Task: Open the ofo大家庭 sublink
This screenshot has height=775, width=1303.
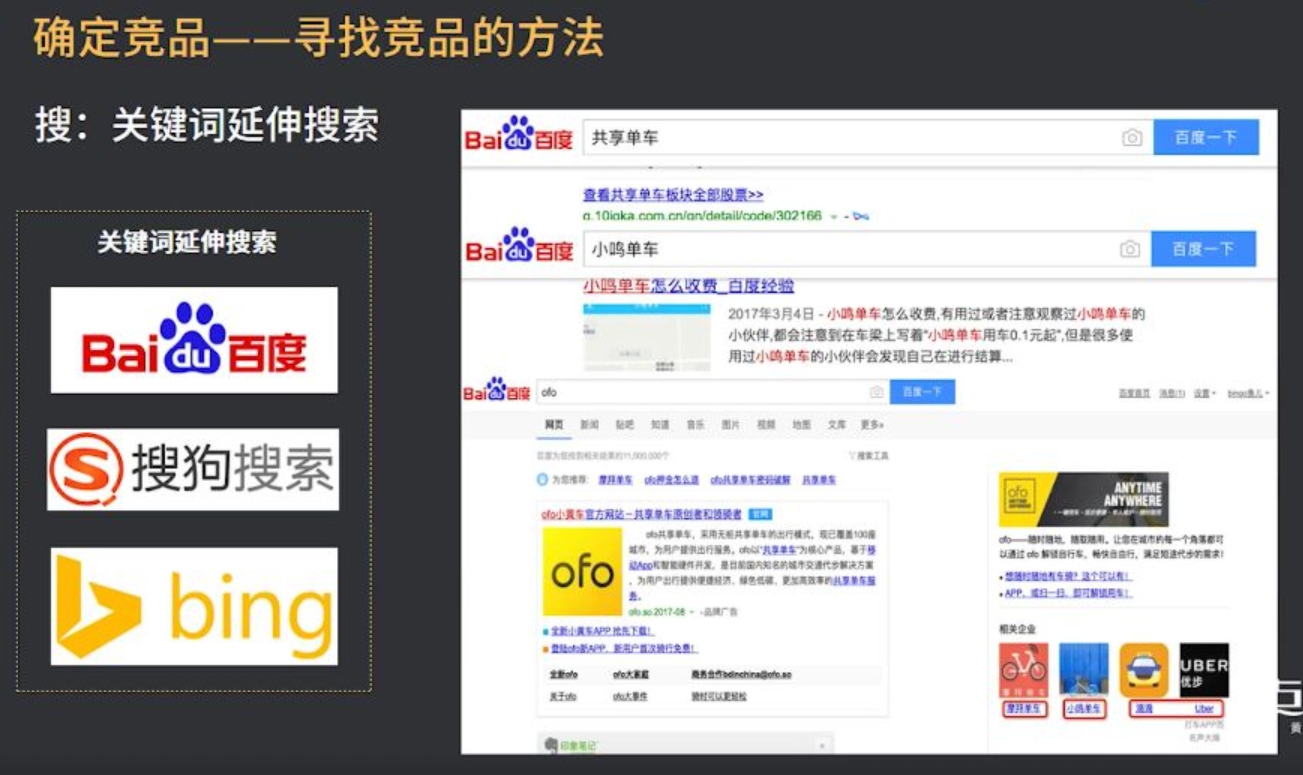Action: coord(629,675)
